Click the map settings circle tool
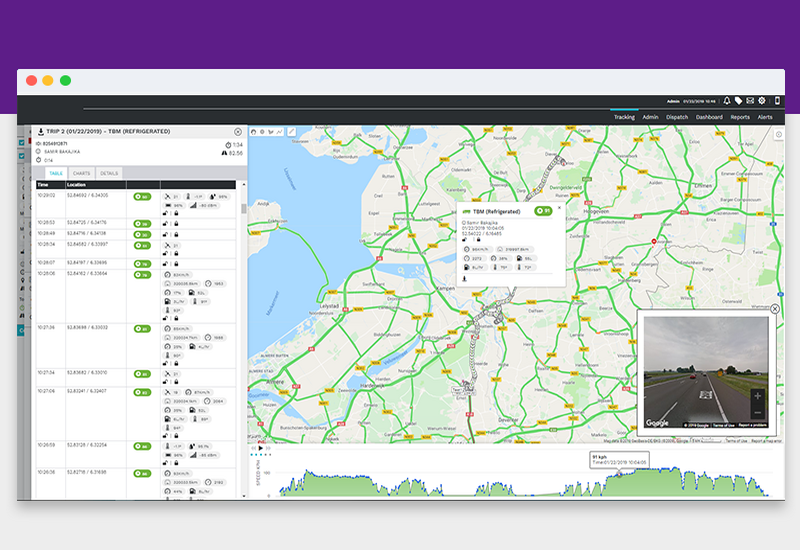The width and height of the screenshot is (800, 550). [x=262, y=132]
